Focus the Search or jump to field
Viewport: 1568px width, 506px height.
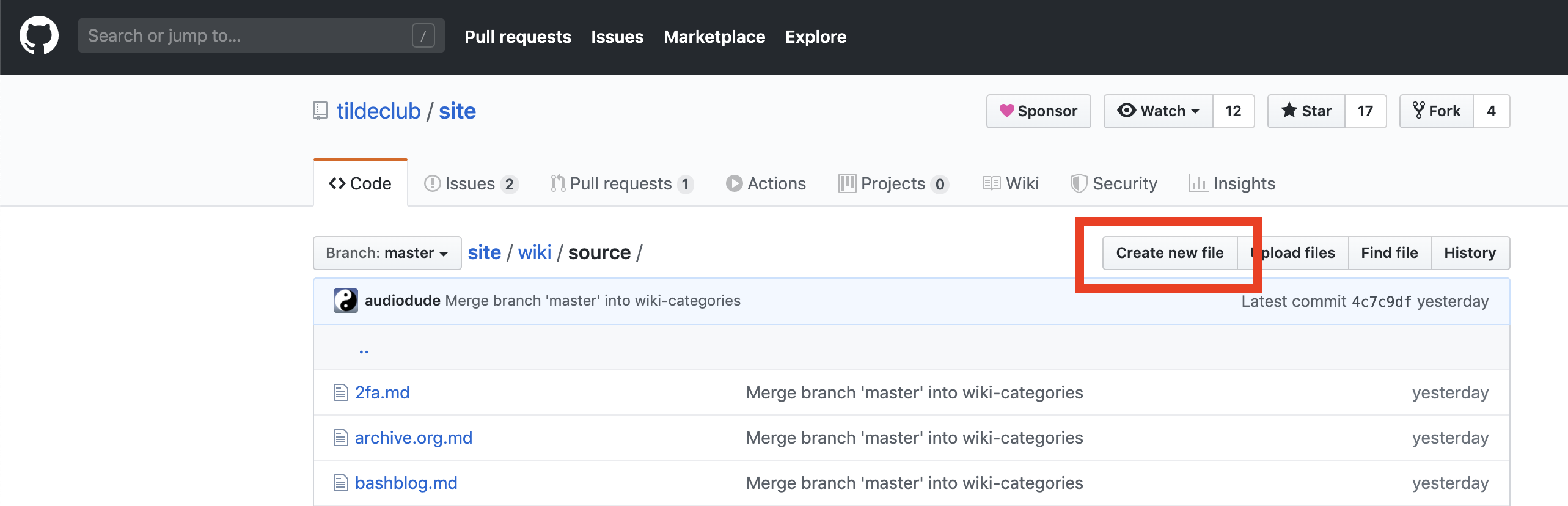pyautogui.click(x=261, y=35)
